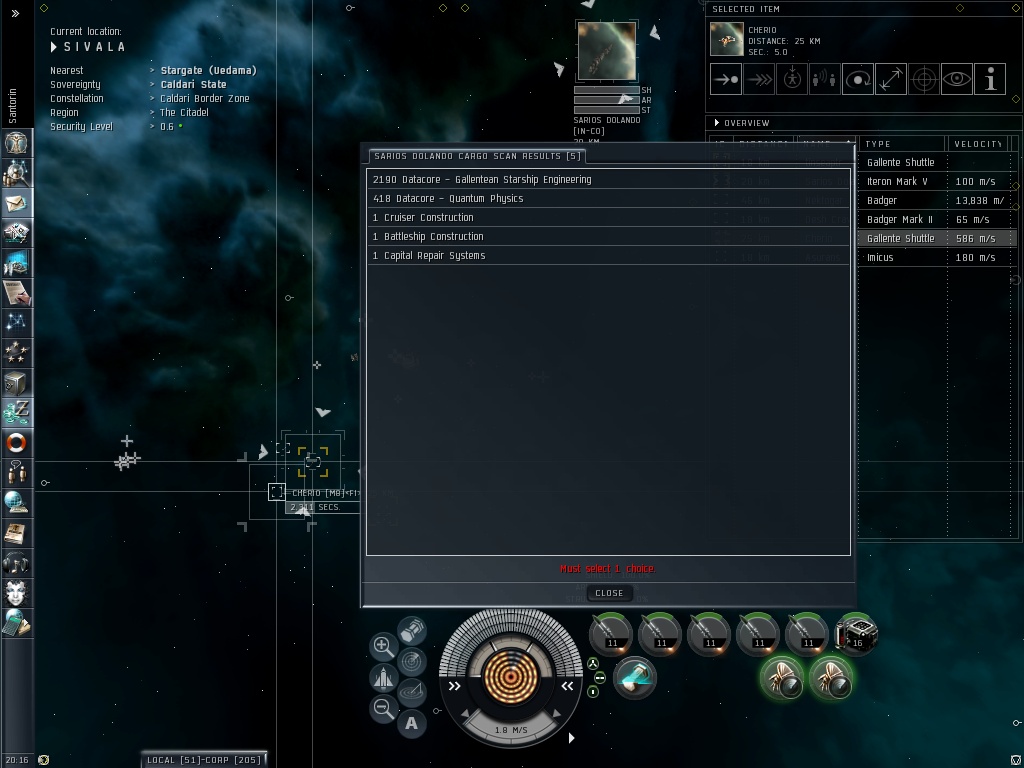This screenshot has height=768, width=1024.
Task: Open the mail envelope icon
Action: tap(16, 203)
